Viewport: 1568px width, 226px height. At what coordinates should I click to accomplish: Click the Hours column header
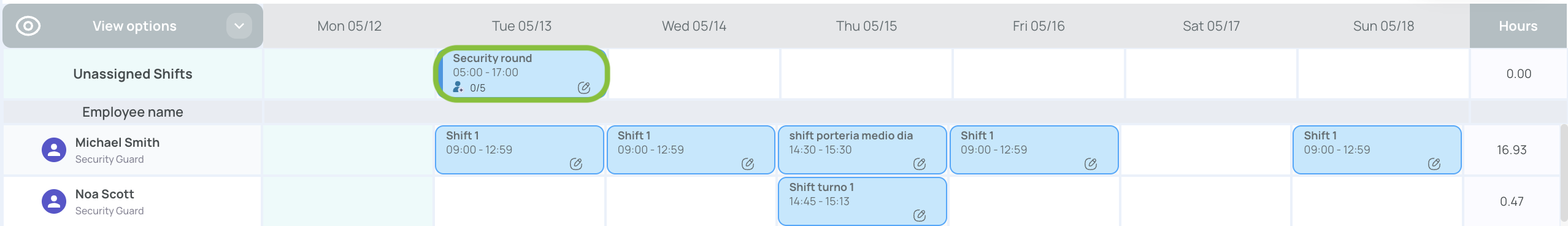click(1518, 26)
